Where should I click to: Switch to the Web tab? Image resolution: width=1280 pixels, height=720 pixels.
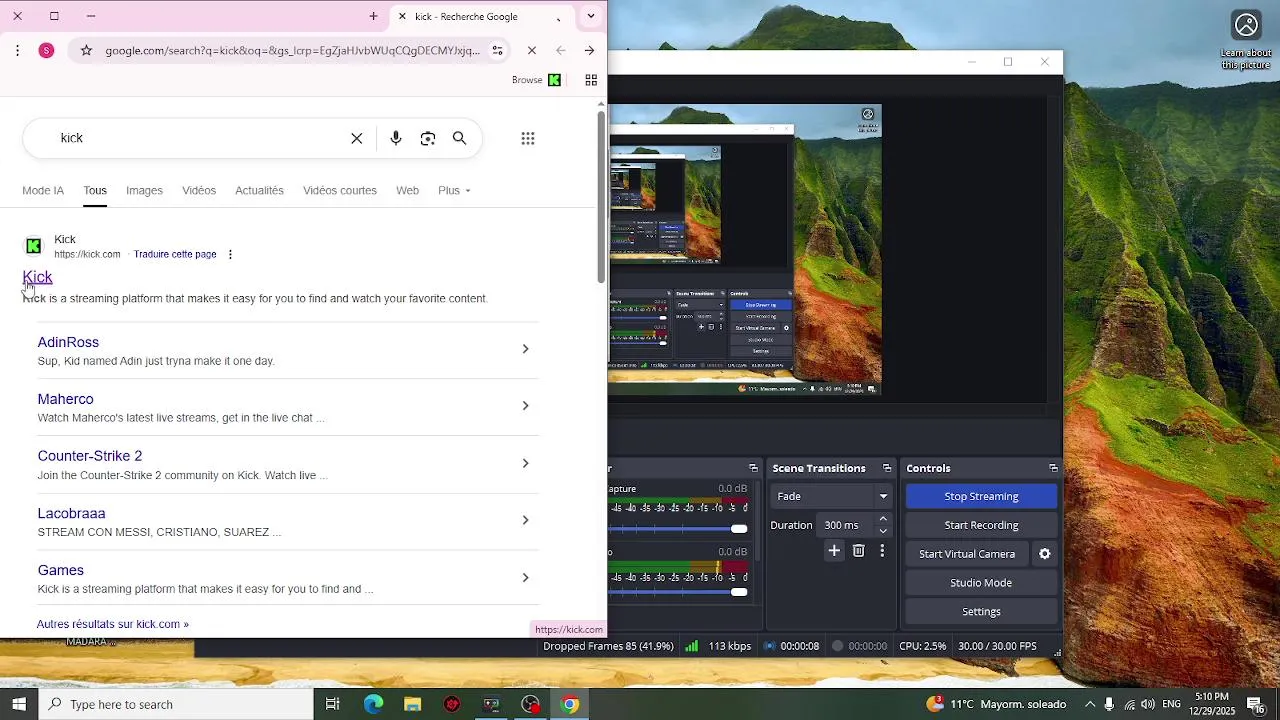[x=407, y=190]
